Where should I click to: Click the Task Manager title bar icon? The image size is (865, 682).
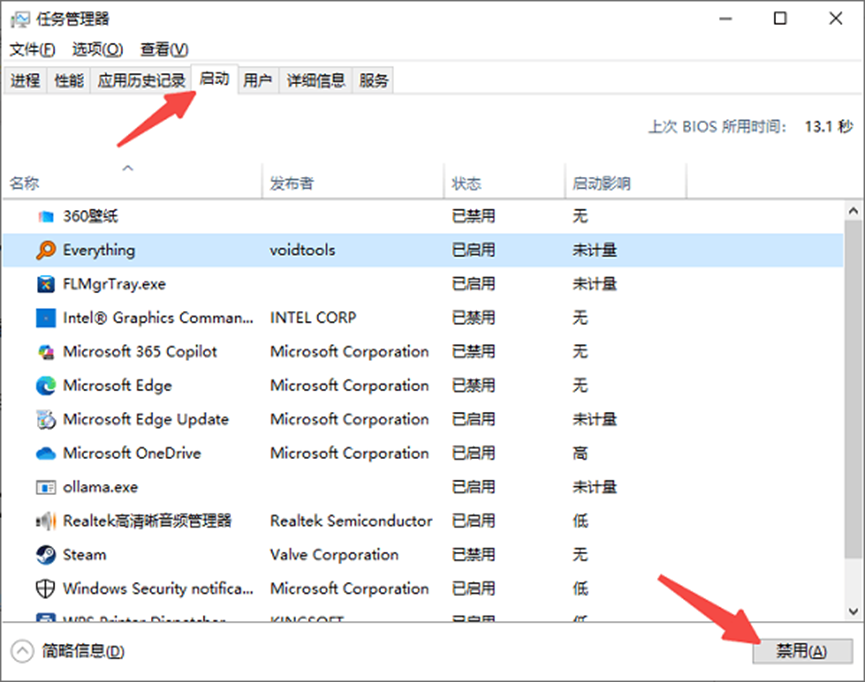point(20,18)
